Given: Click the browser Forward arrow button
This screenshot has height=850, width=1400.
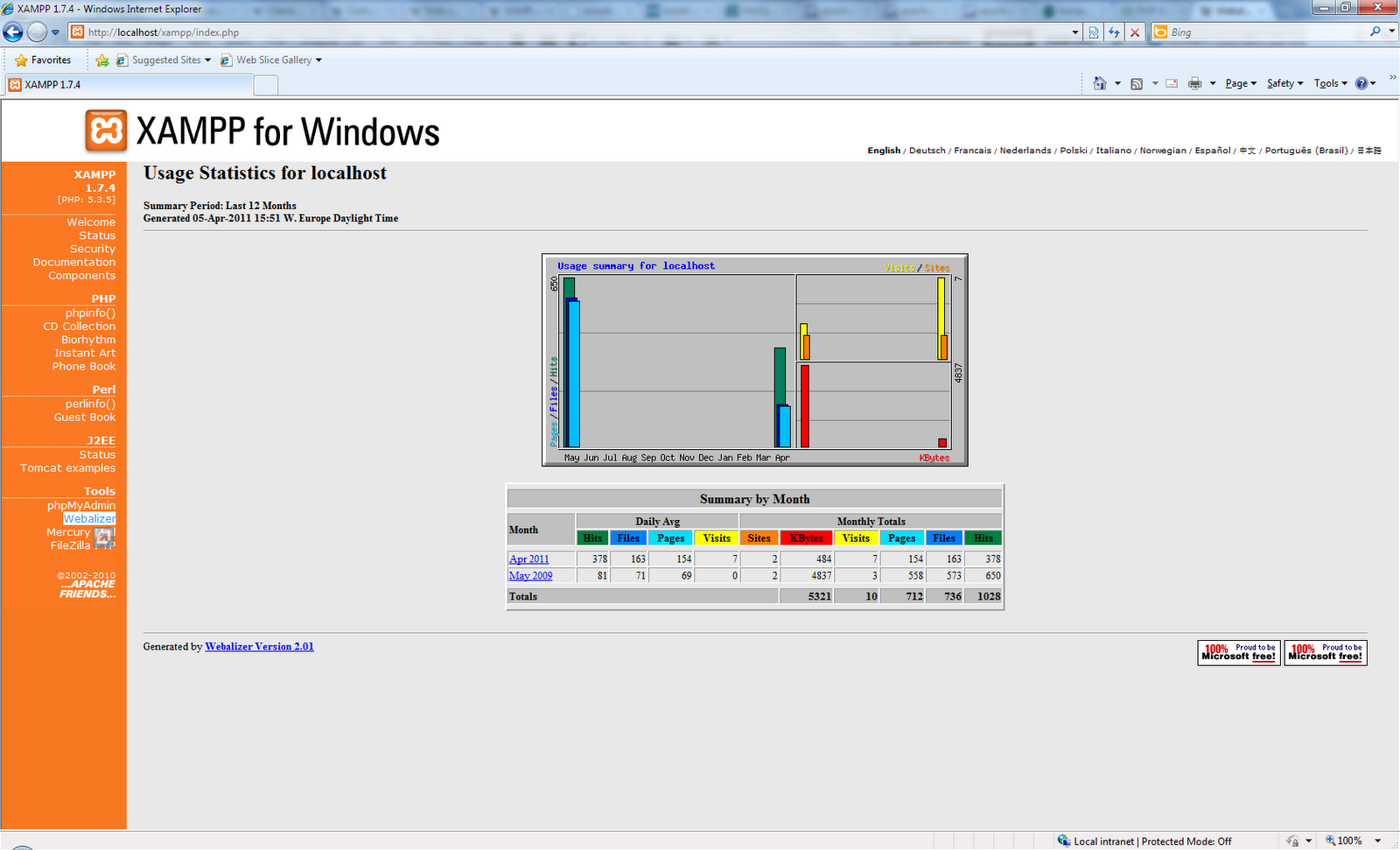Looking at the screenshot, I should click(x=37, y=32).
